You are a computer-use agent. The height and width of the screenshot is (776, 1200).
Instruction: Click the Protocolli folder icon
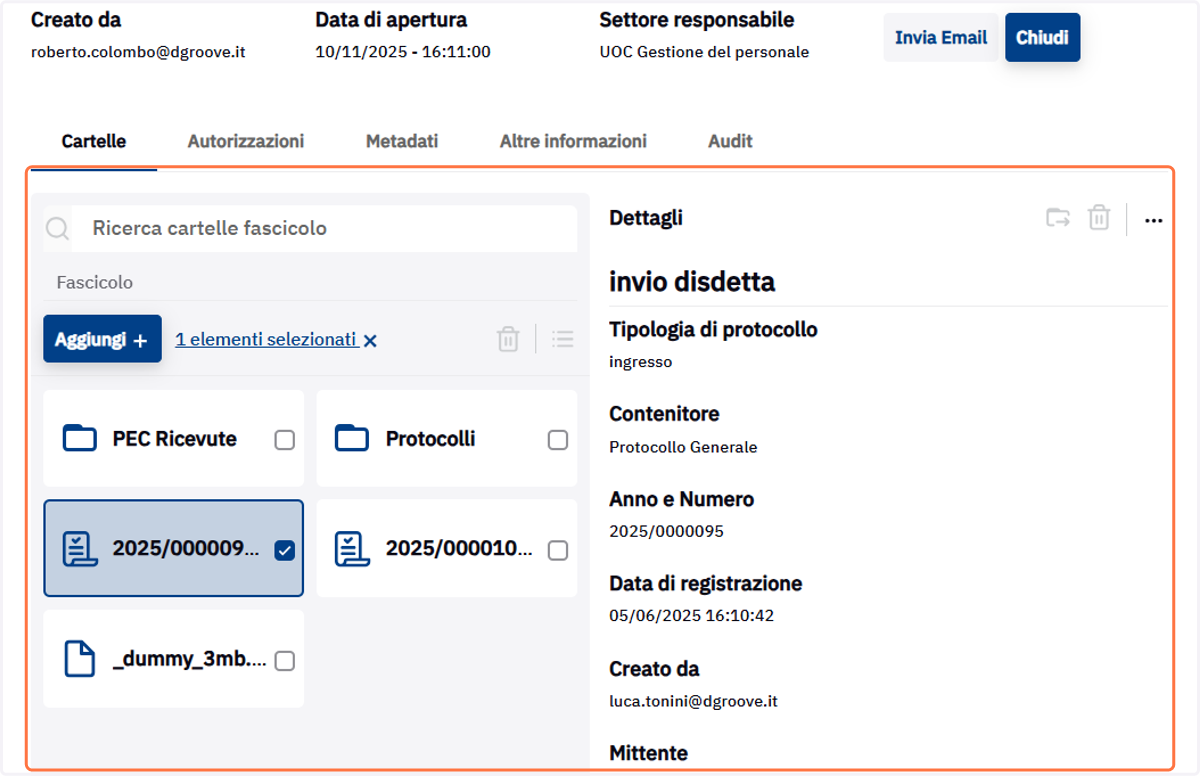[352, 438]
